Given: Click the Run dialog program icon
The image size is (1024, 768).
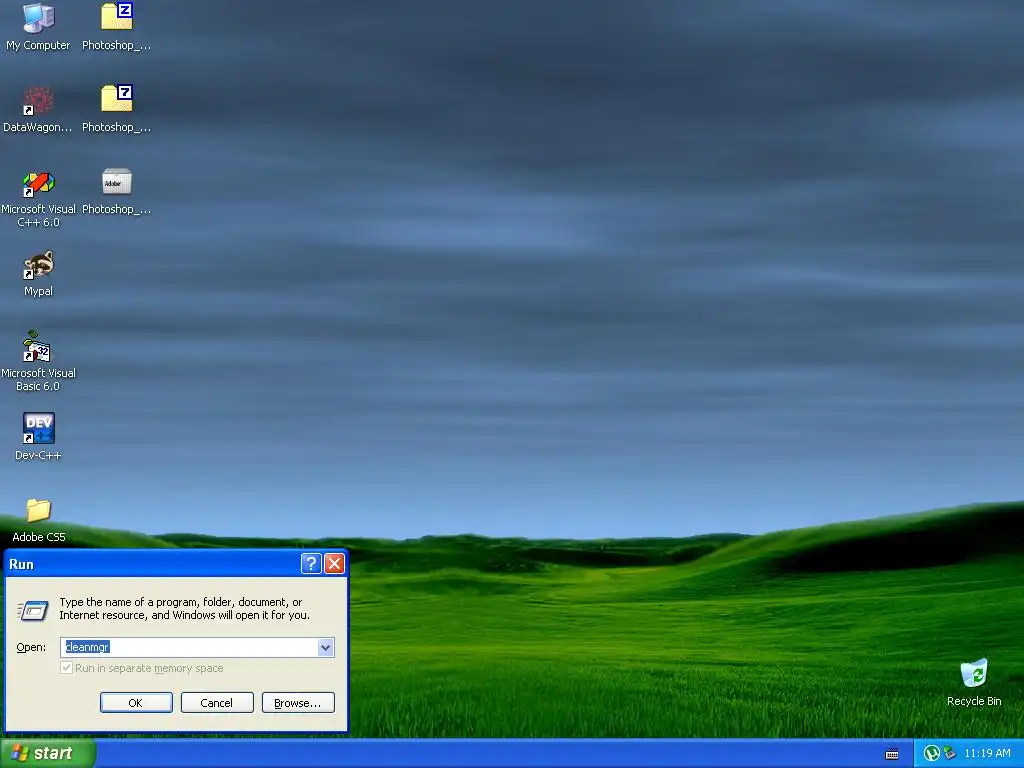Looking at the screenshot, I should pos(33,610).
